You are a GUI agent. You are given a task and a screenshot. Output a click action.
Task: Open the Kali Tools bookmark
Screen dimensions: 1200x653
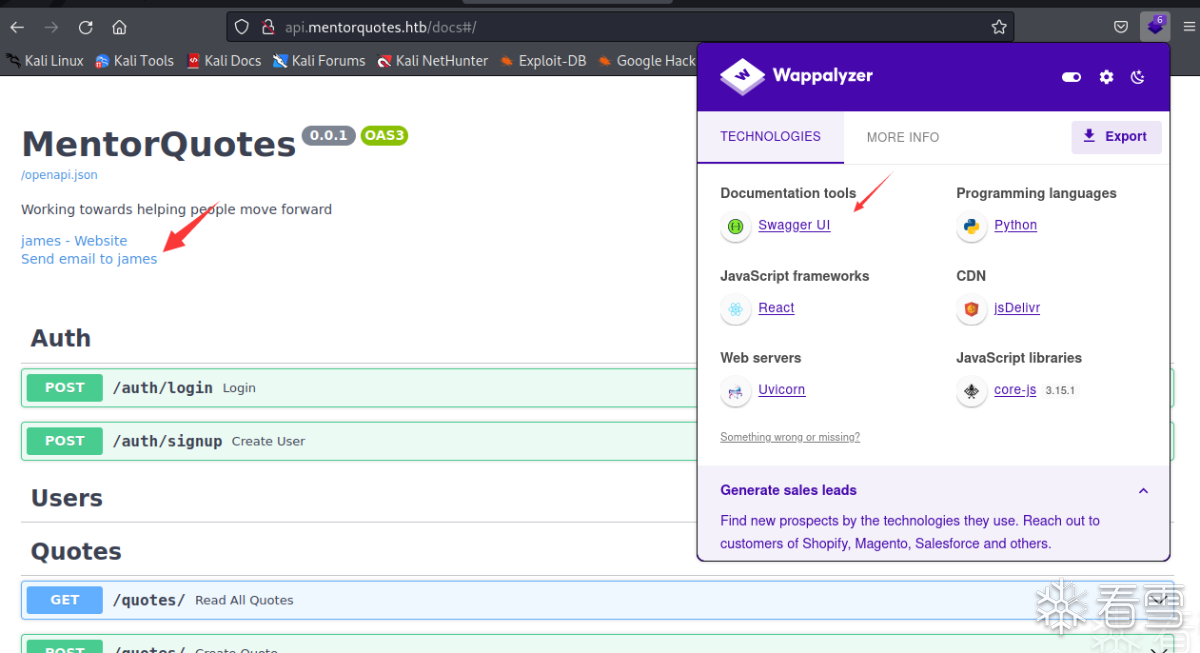[x=134, y=61]
